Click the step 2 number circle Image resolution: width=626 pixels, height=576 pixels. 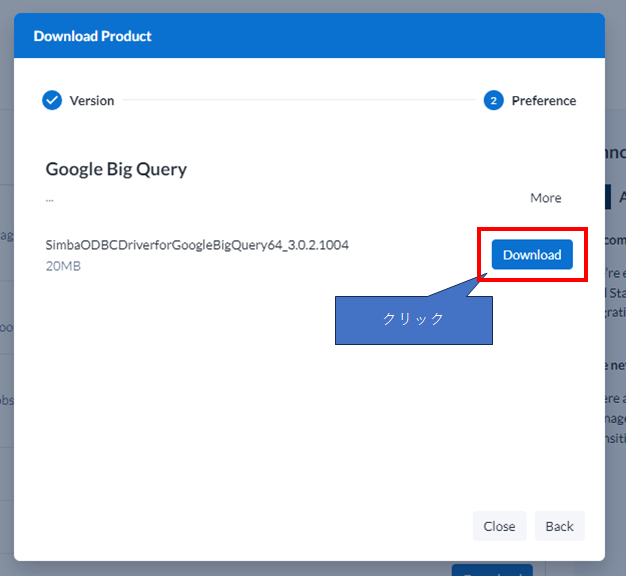pyautogui.click(x=493, y=100)
